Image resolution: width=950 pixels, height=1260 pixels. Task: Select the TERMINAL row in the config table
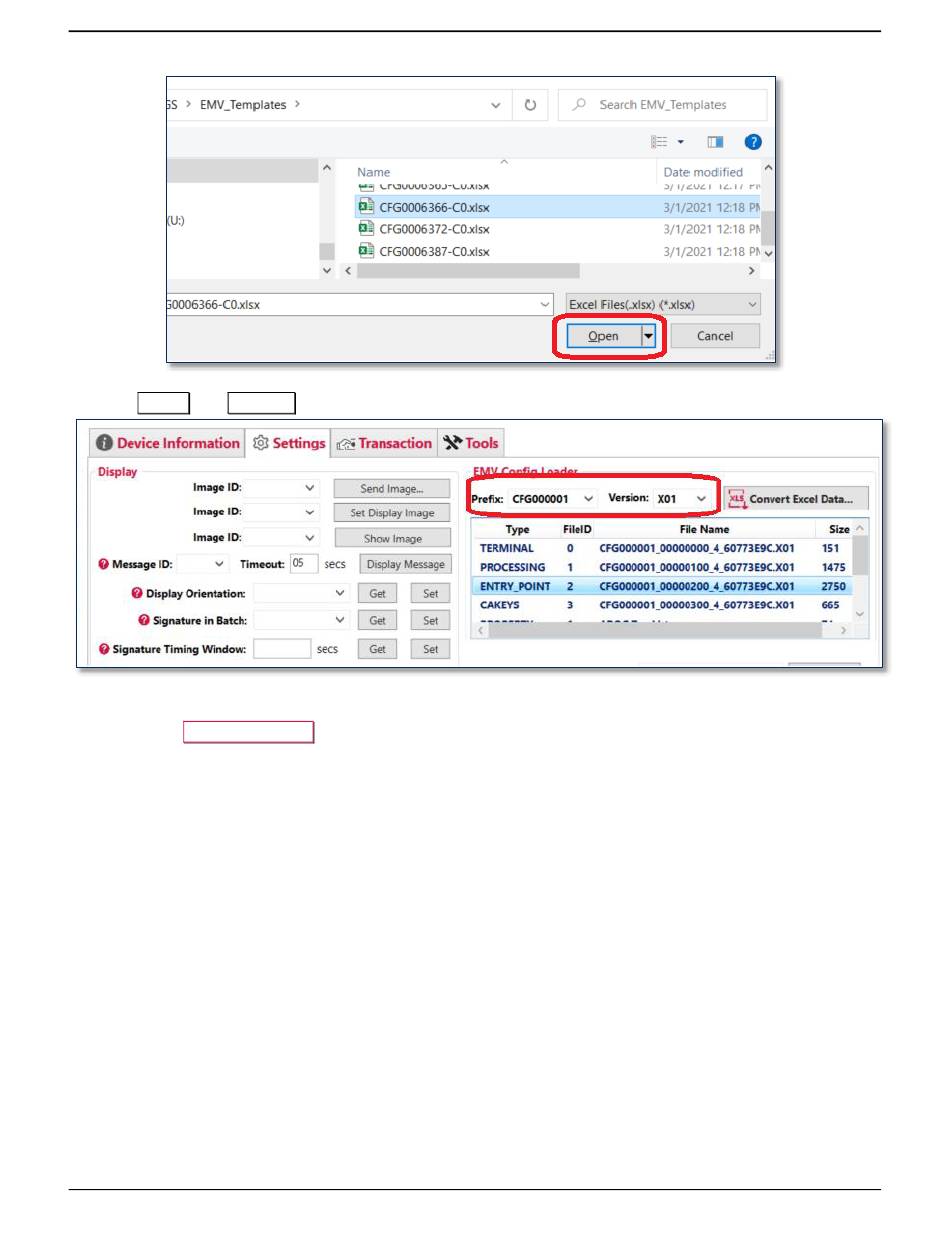(x=662, y=548)
